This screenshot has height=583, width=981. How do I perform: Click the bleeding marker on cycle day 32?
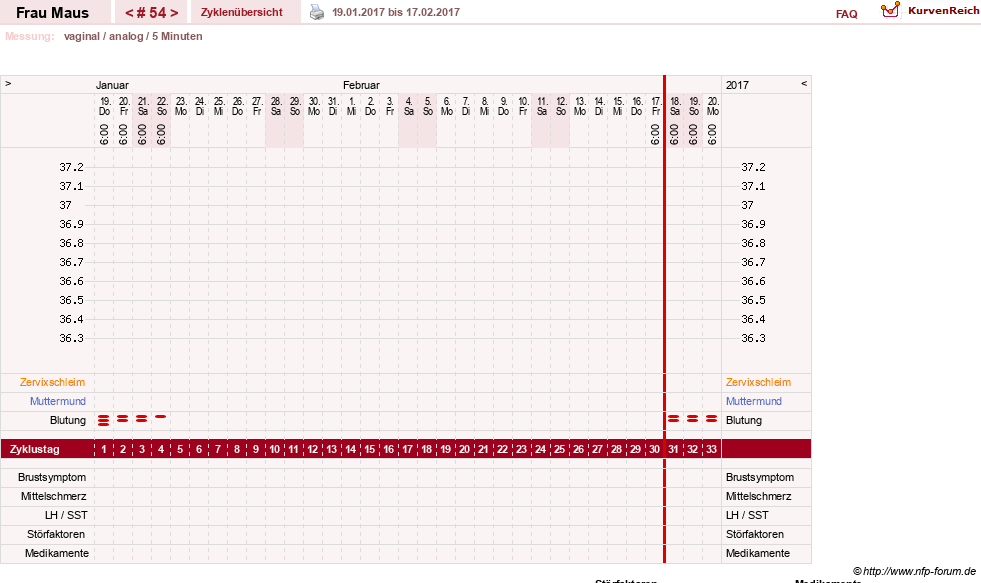pos(693,418)
